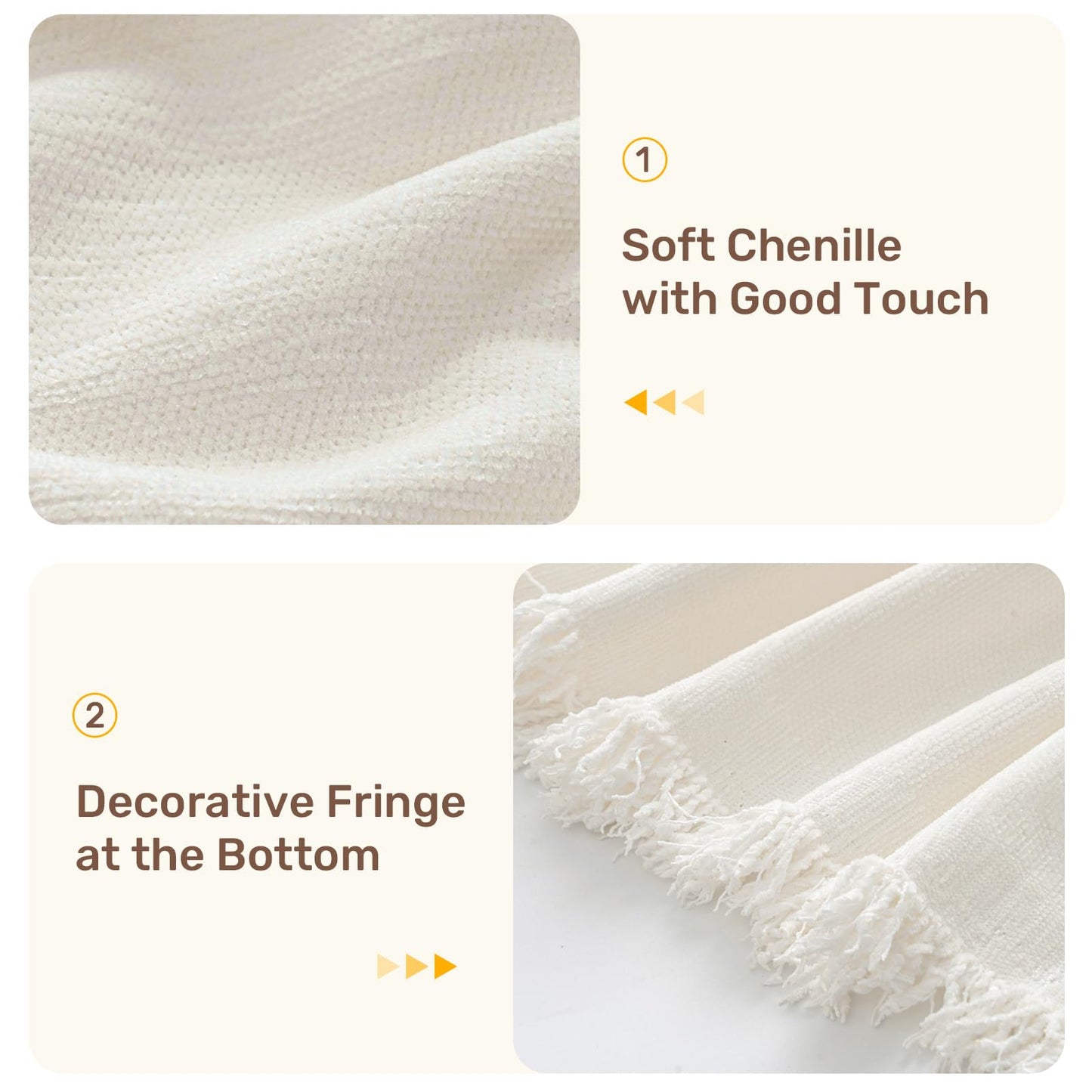Click the middle right-pointing orange arrow
Image resolution: width=1092 pixels, height=1092 pixels.
[x=417, y=967]
